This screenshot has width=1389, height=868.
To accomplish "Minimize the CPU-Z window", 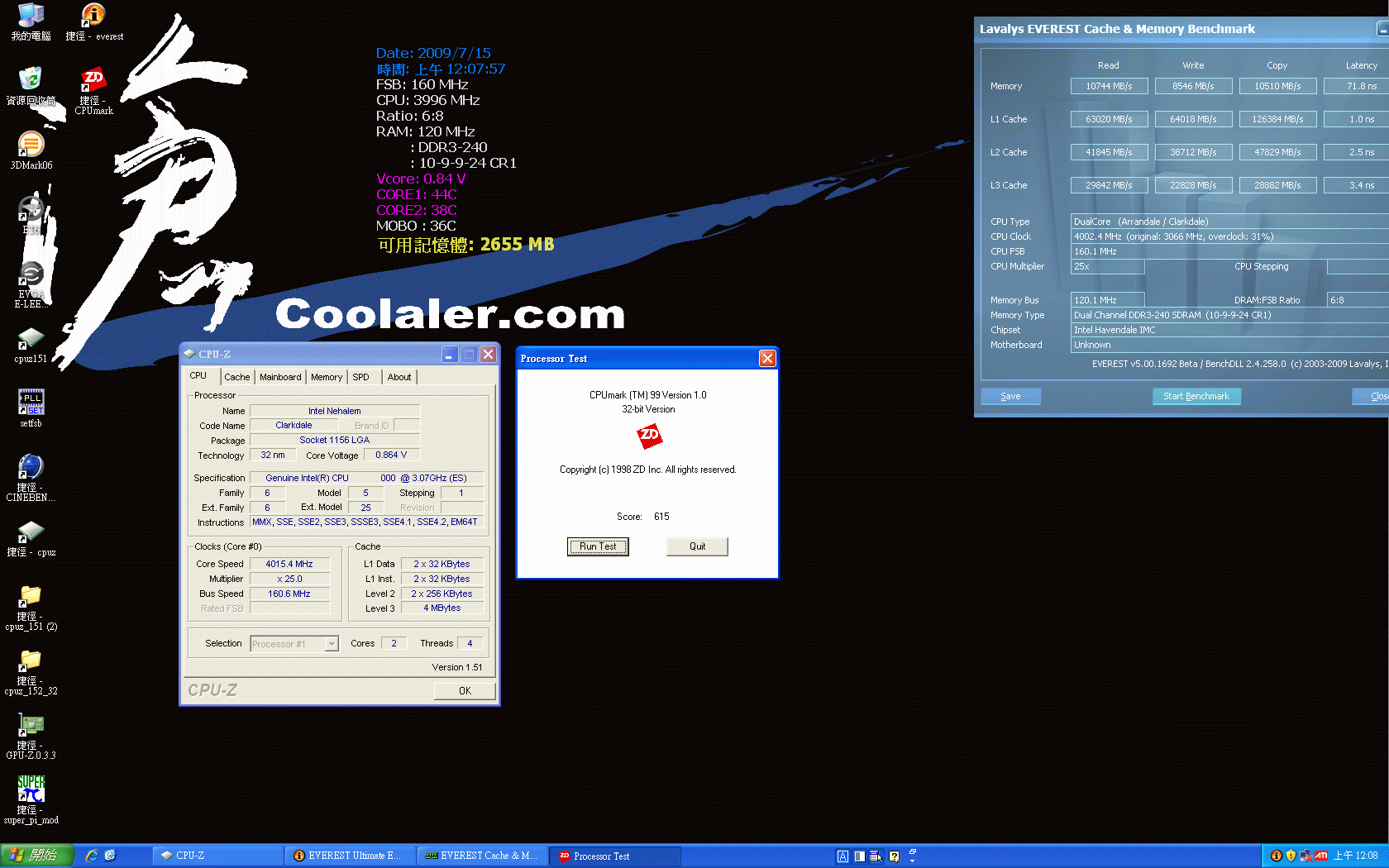I will point(449,355).
